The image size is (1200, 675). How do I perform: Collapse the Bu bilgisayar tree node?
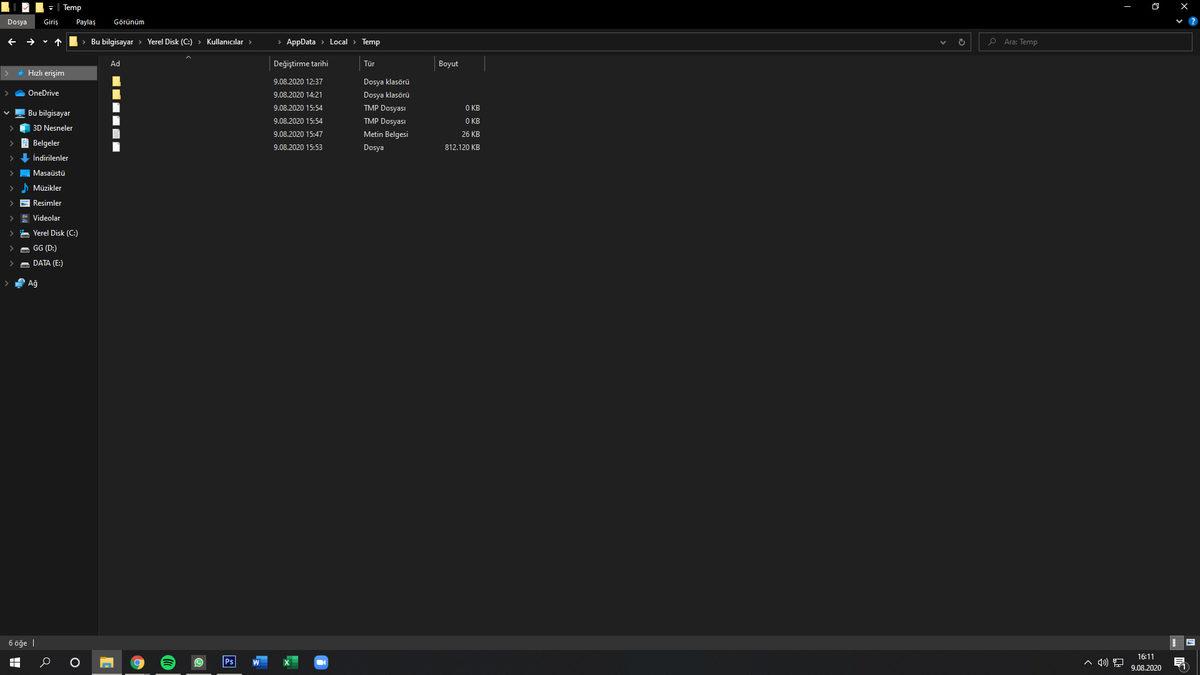(x=7, y=113)
